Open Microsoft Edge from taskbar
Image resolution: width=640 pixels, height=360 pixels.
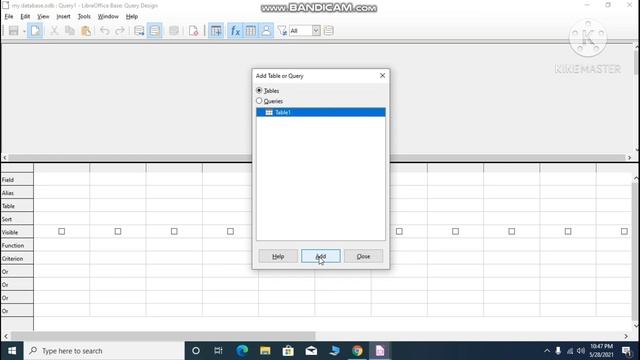coord(242,351)
